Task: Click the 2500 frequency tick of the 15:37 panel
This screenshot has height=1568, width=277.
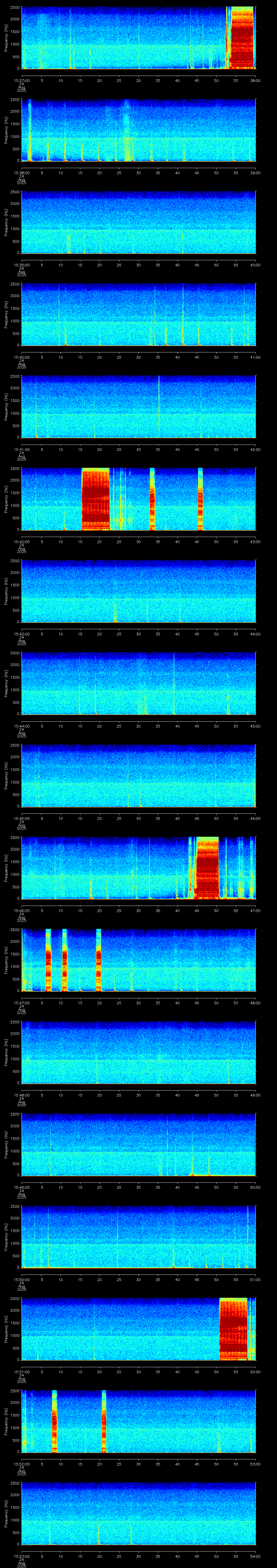Action: [15, 8]
